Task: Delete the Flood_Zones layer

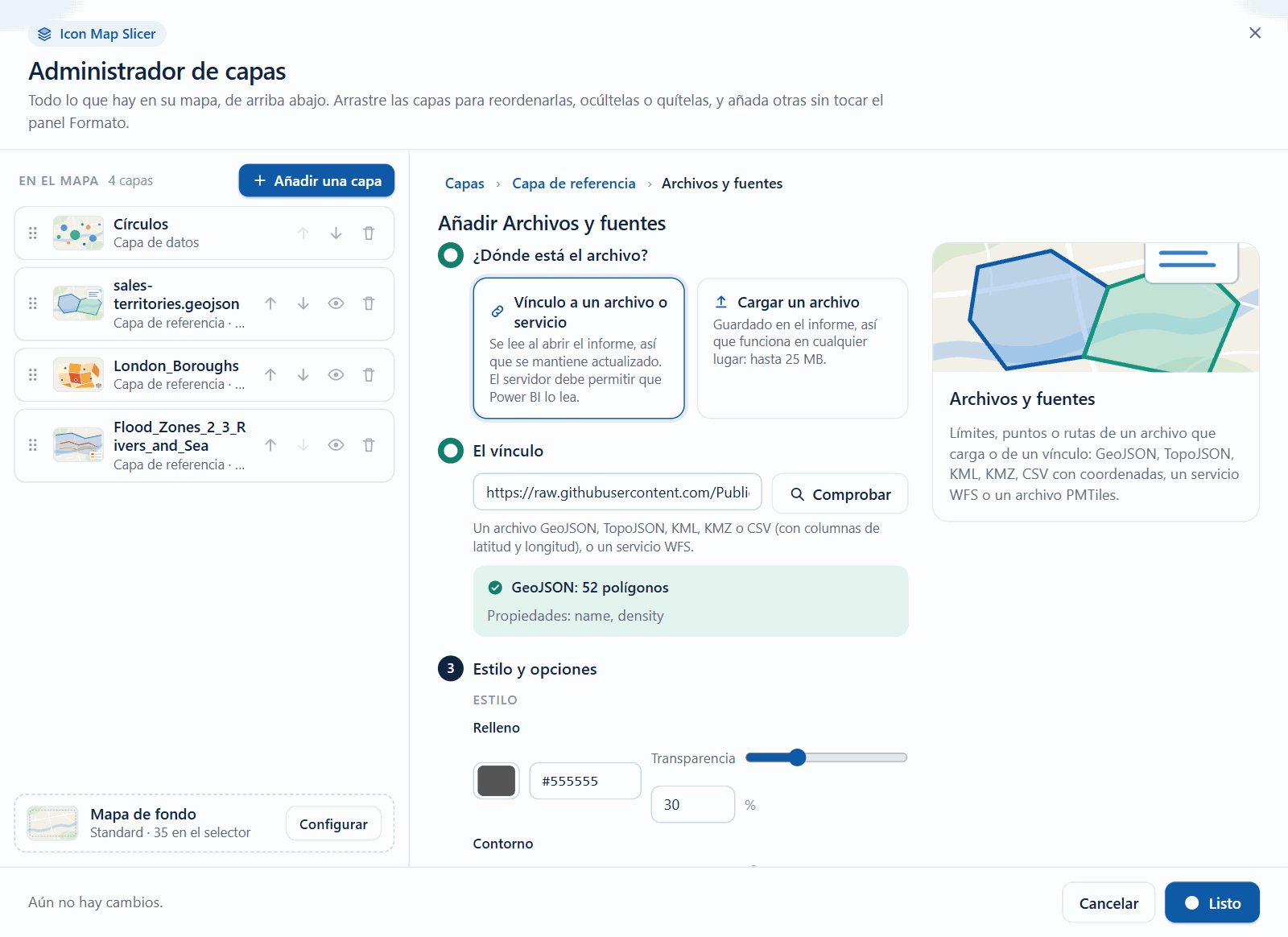Action: (x=369, y=445)
